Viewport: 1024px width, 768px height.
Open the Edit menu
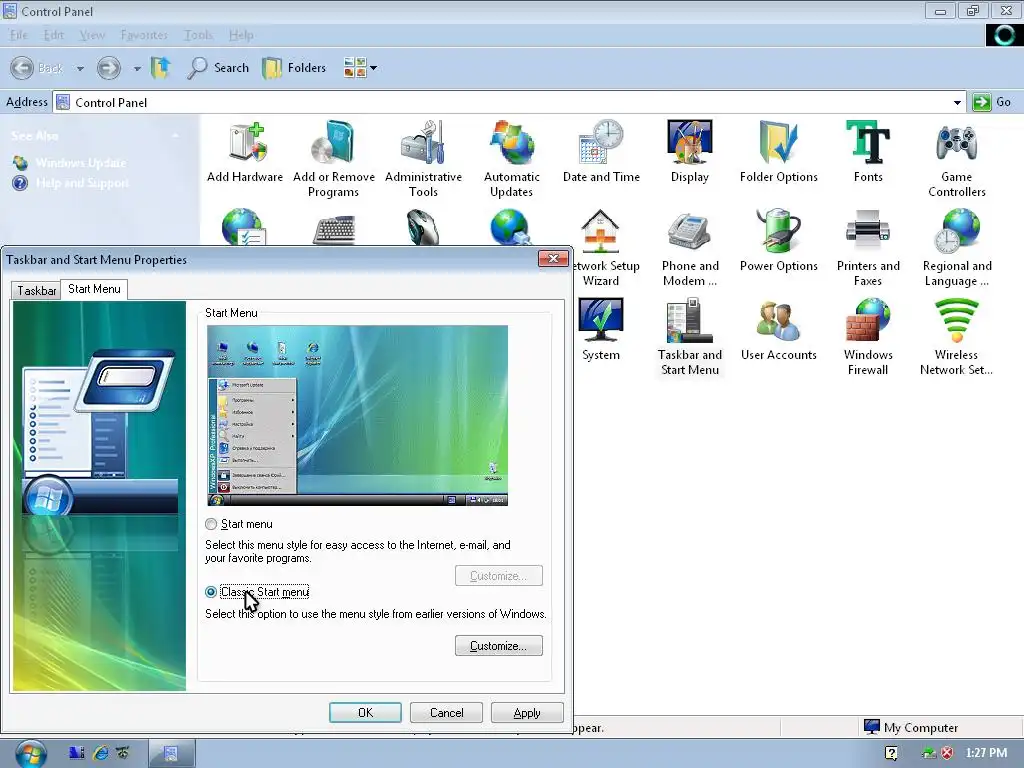tap(54, 35)
